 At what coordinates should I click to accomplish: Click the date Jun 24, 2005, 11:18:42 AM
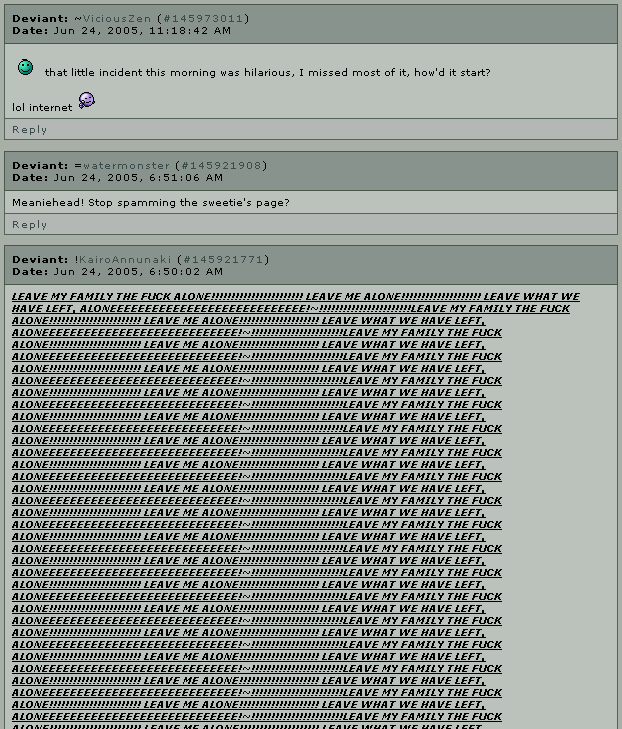[142, 31]
